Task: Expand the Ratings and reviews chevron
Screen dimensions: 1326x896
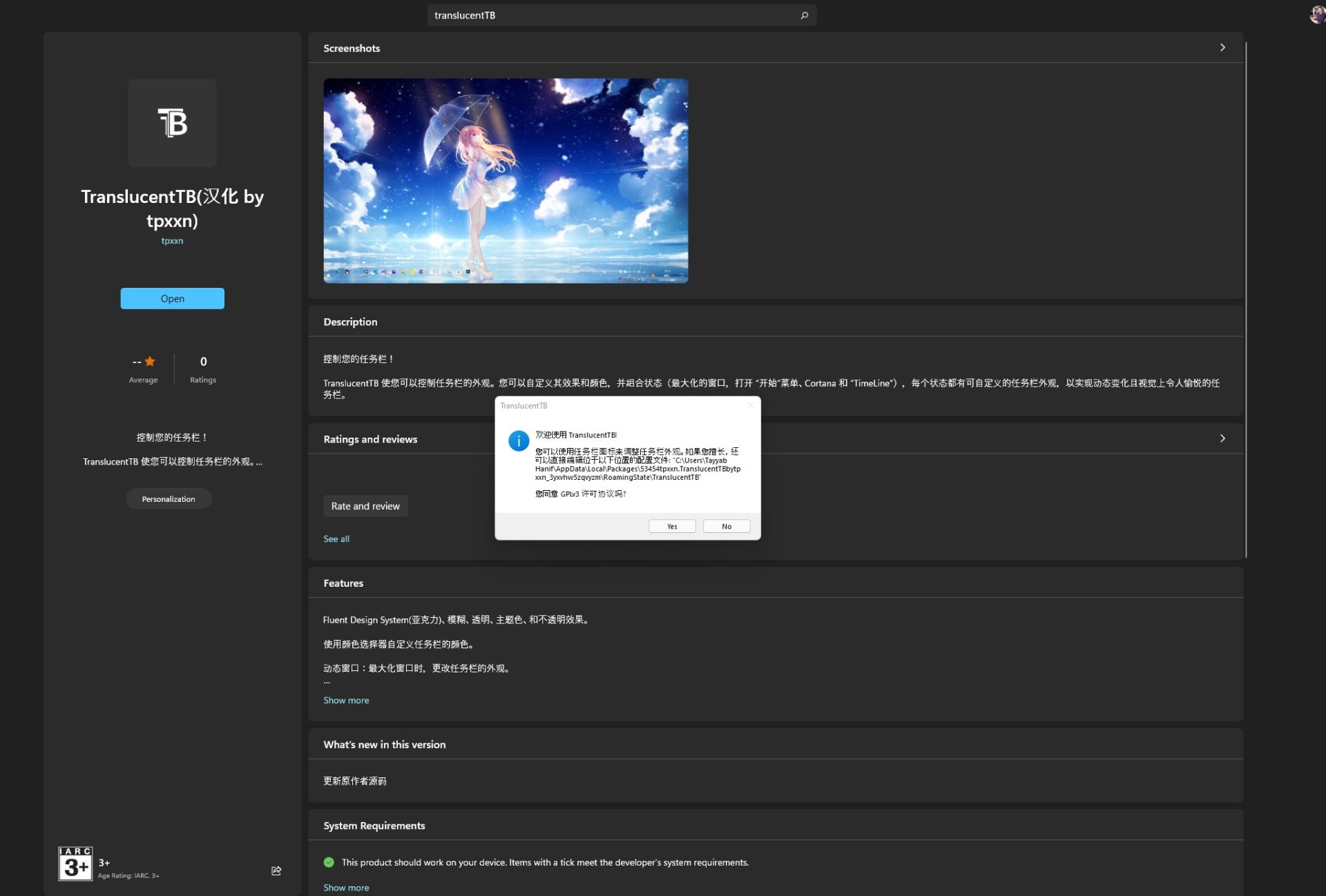Action: coord(1222,438)
